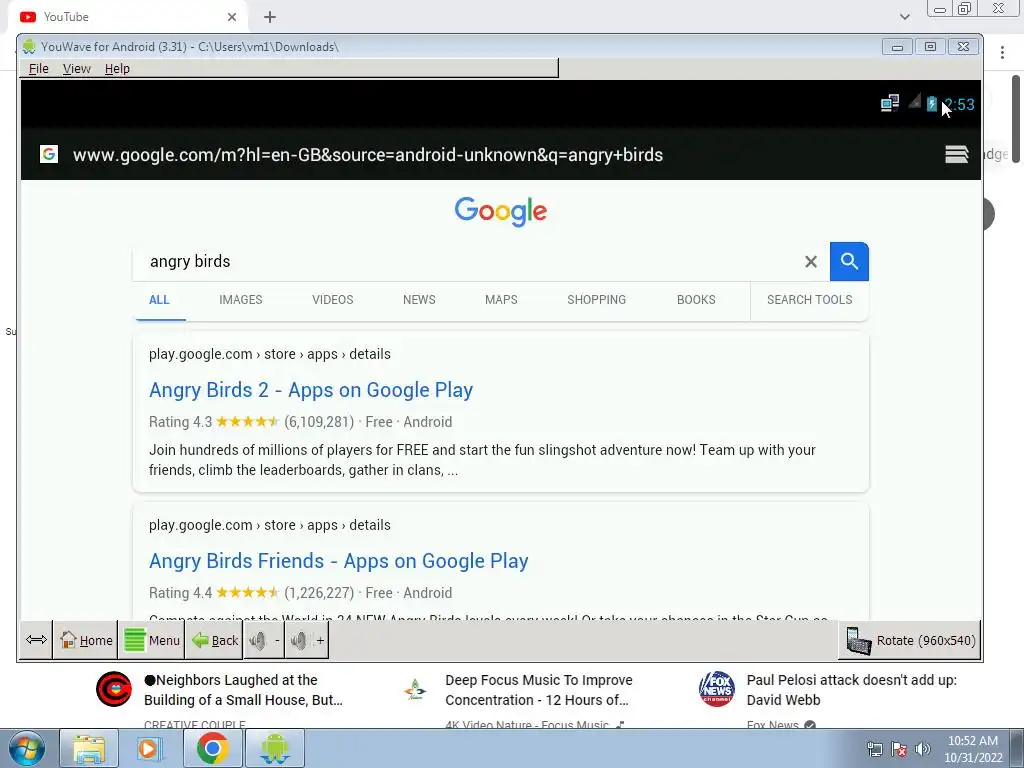
Task: Click the Fox News channel avatar
Action: pyautogui.click(x=716, y=689)
